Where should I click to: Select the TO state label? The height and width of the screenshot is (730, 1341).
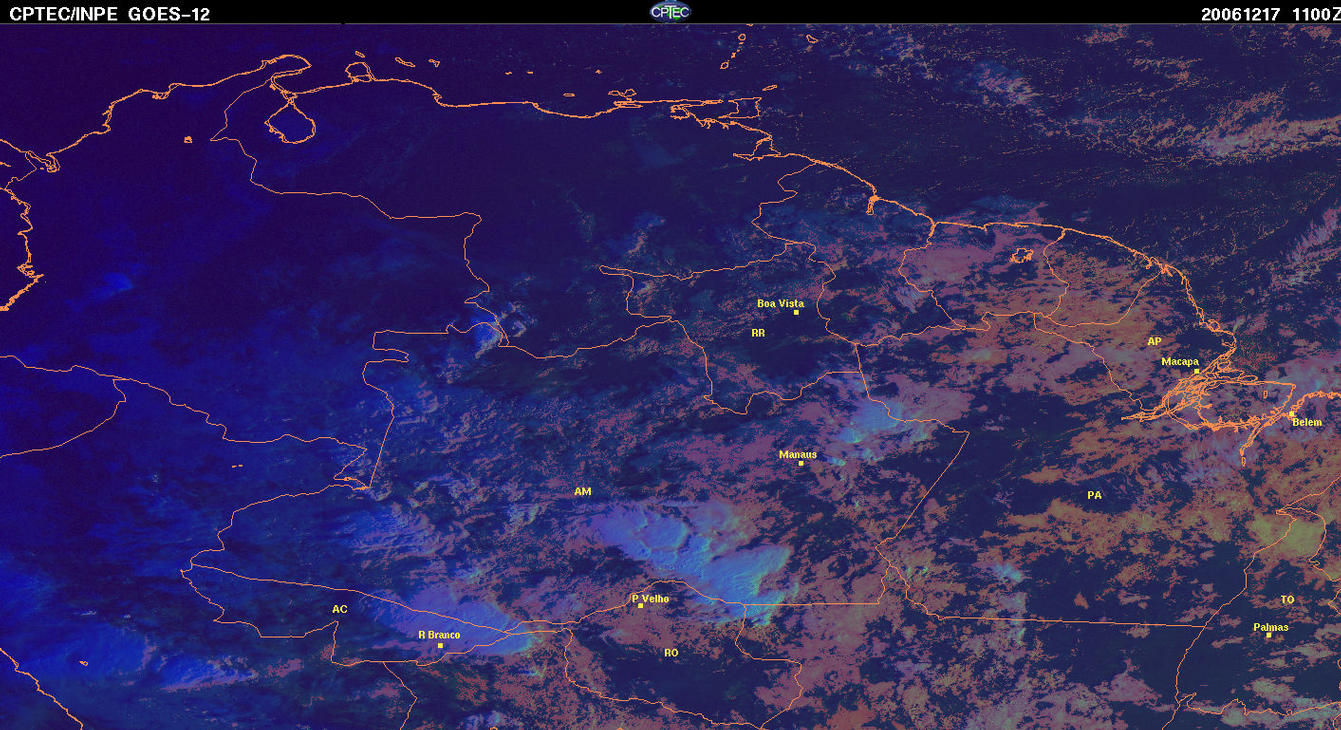1287,600
